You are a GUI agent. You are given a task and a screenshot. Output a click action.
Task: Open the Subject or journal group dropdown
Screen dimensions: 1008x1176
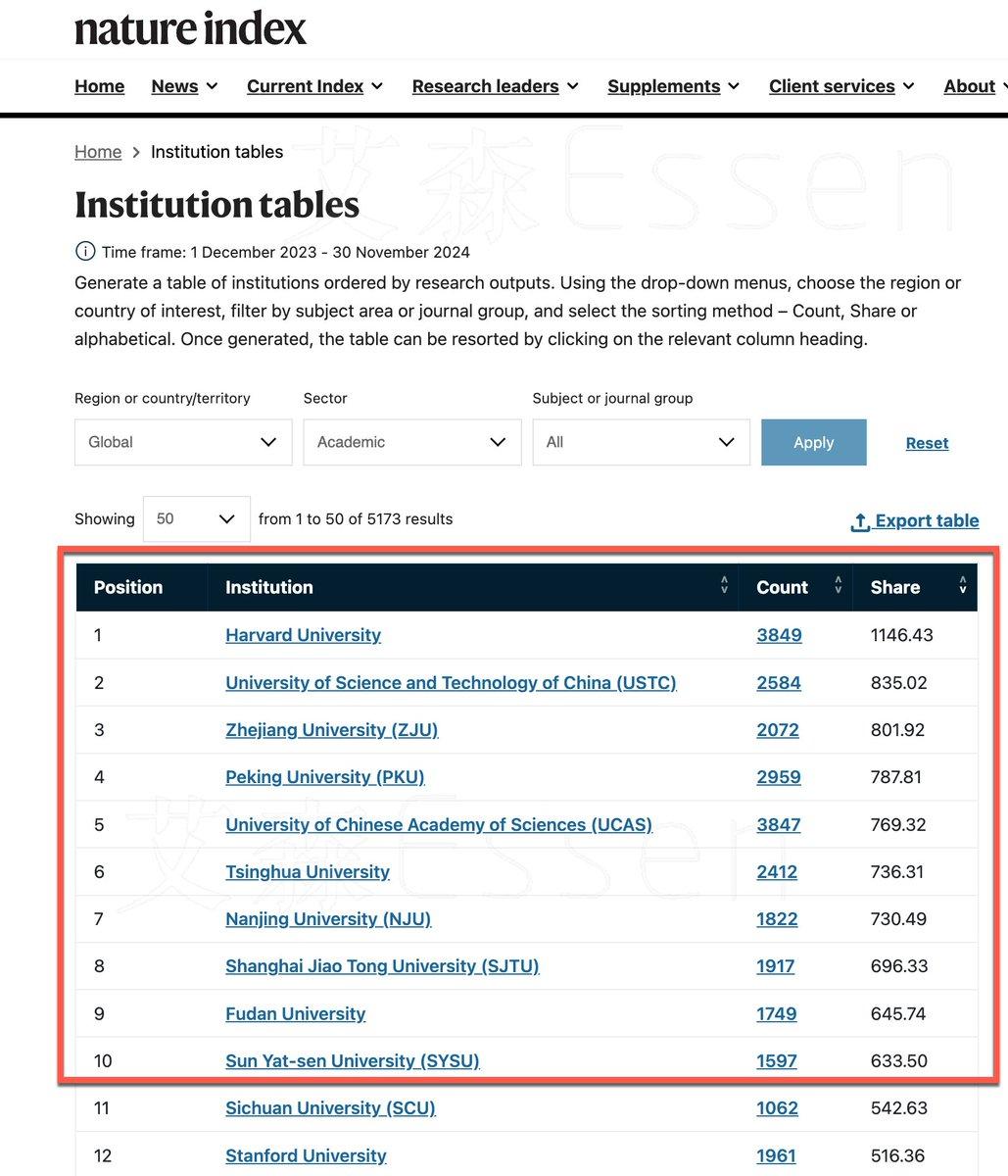(642, 442)
